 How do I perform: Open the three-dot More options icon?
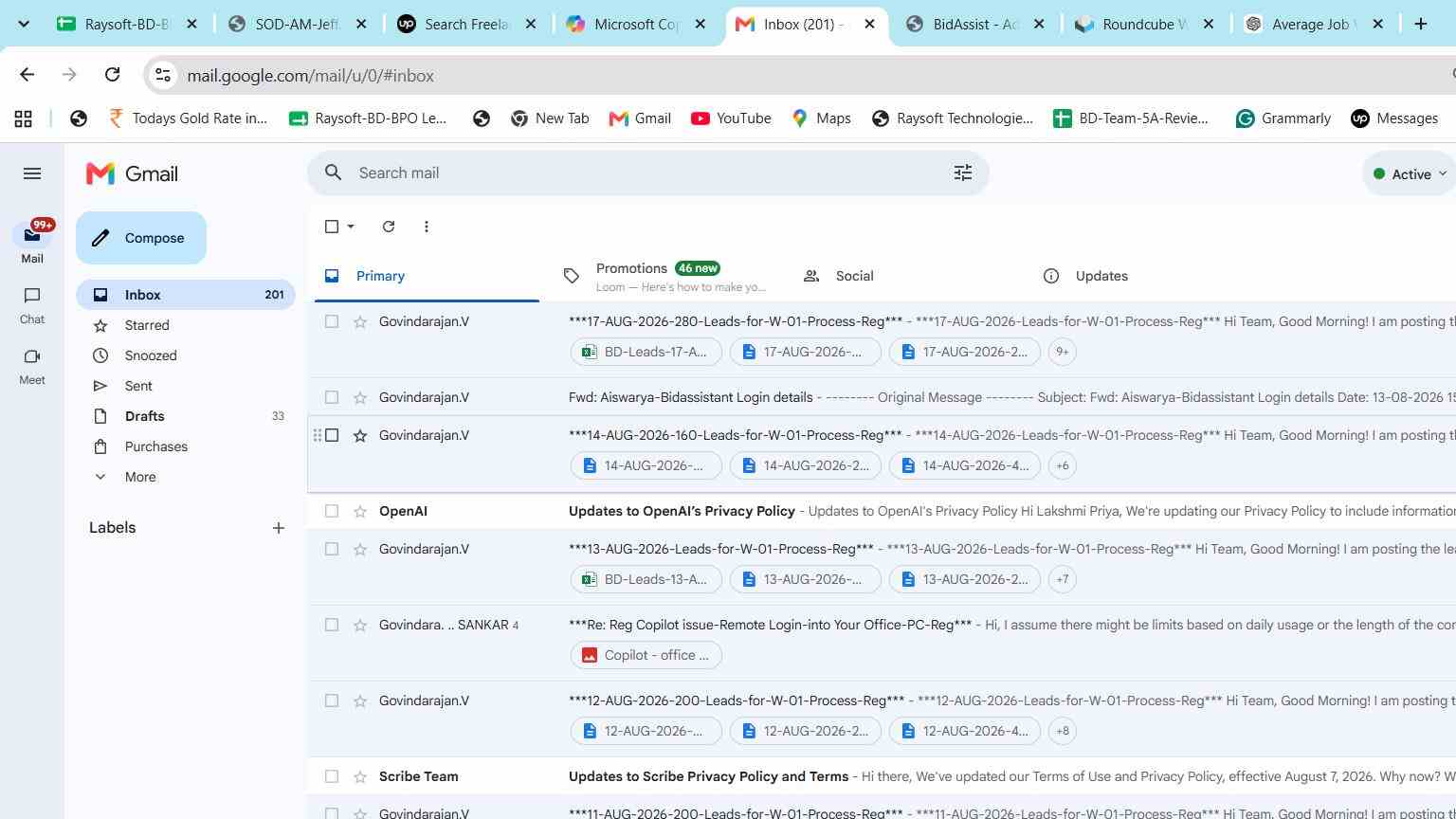point(427,227)
